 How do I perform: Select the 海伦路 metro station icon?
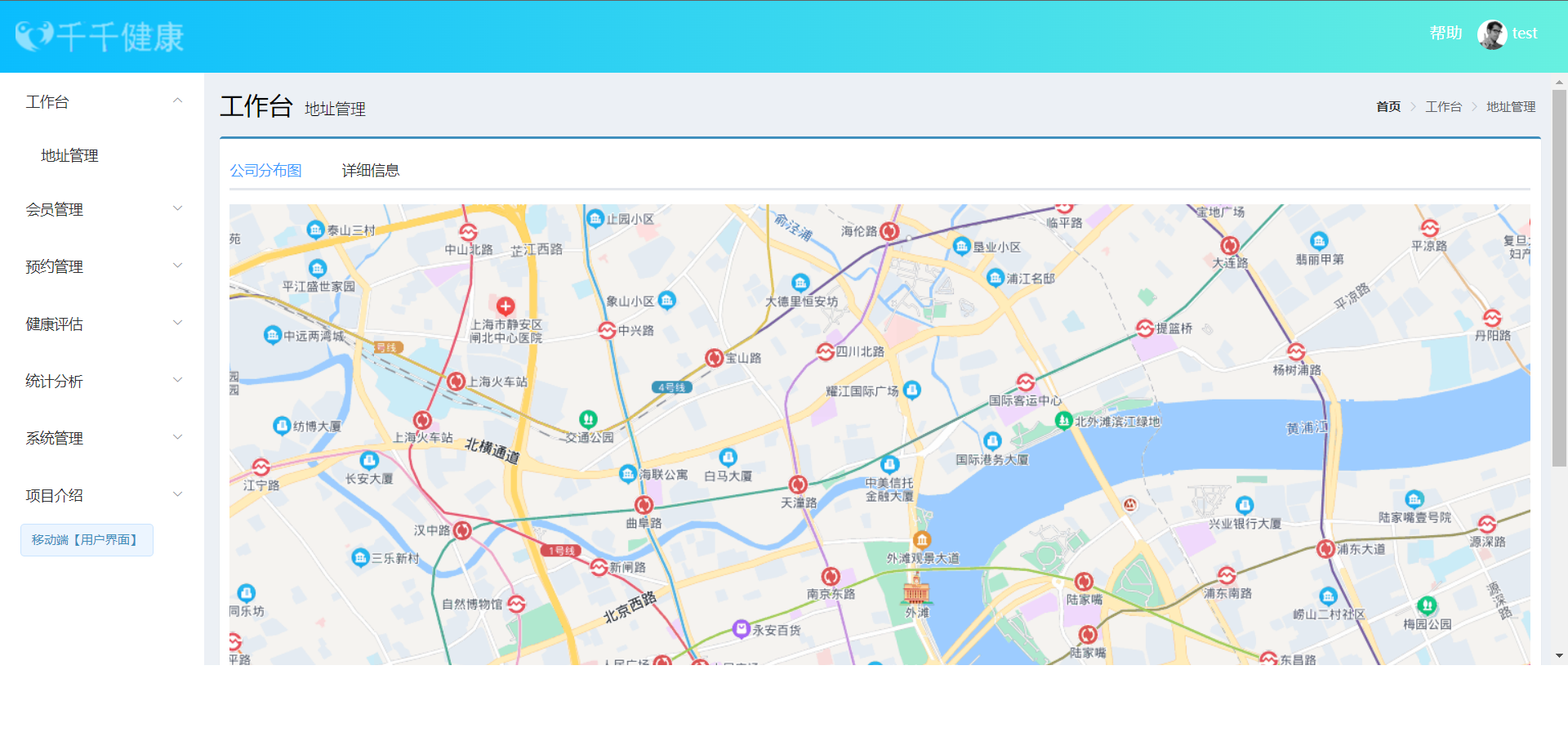coord(889,231)
